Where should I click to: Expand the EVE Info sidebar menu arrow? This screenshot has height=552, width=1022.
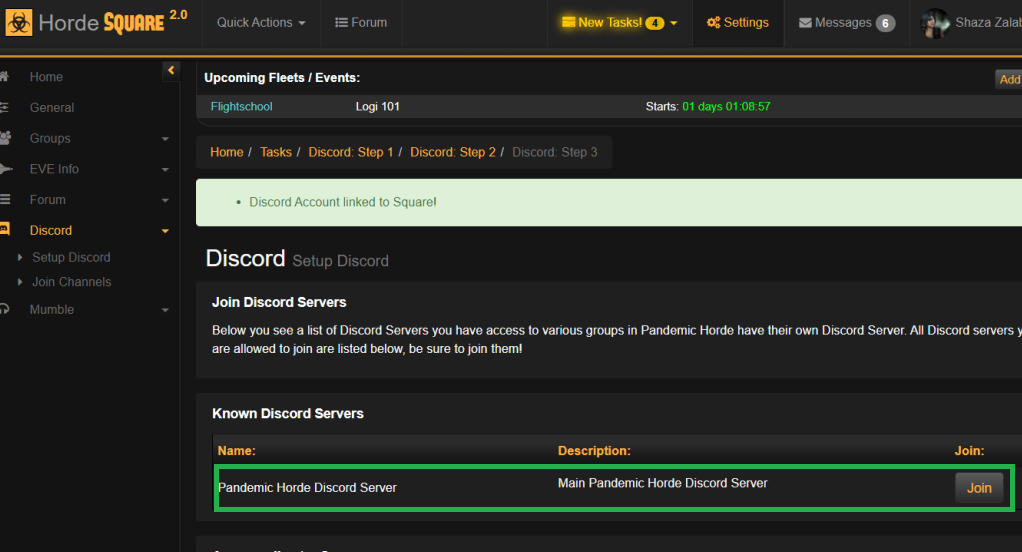coord(165,169)
